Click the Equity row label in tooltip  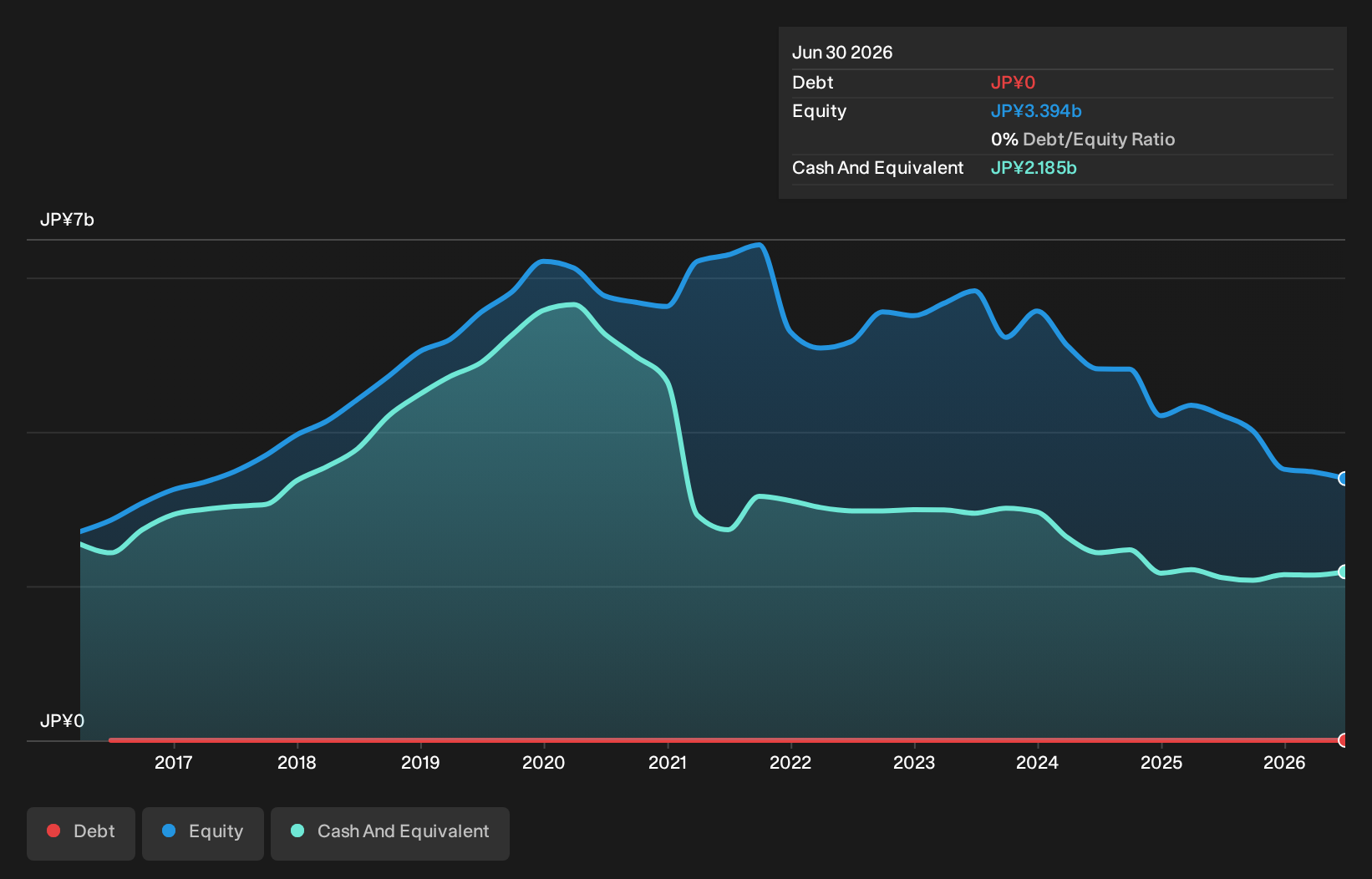819,111
